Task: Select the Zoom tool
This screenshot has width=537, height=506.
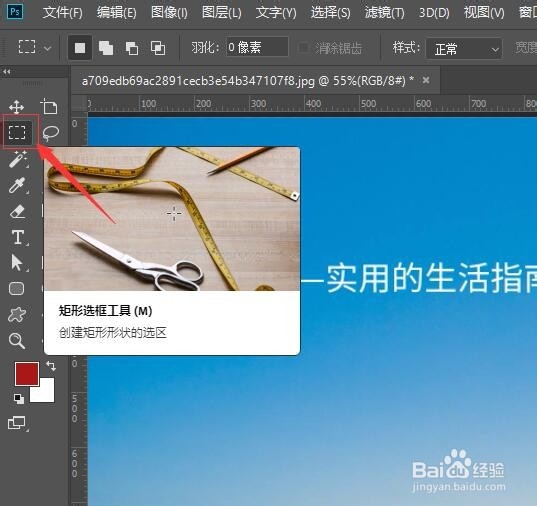Action: 17,341
